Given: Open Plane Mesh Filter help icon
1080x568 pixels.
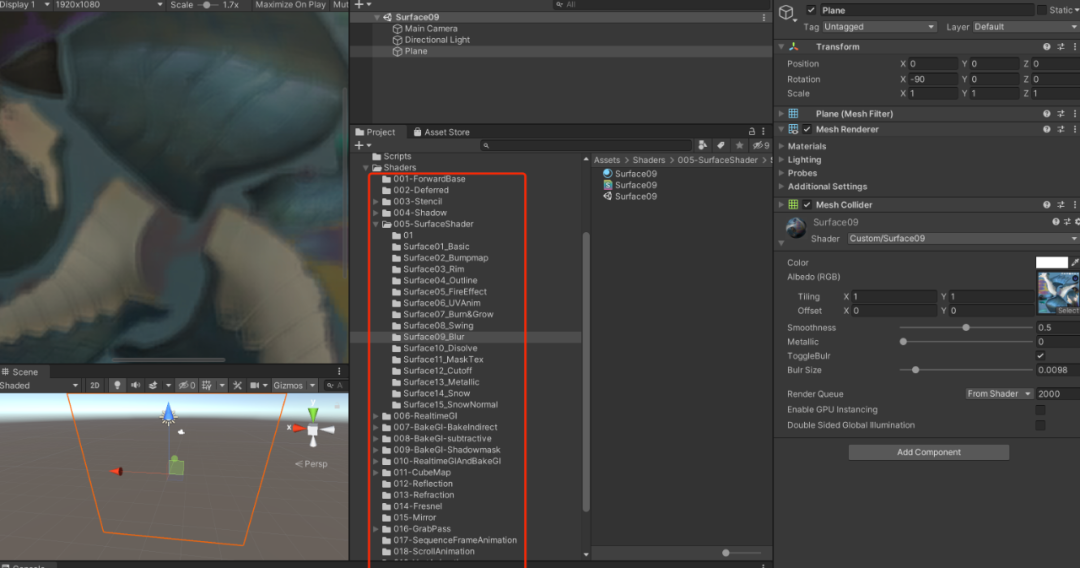Looking at the screenshot, I should click(x=1046, y=114).
